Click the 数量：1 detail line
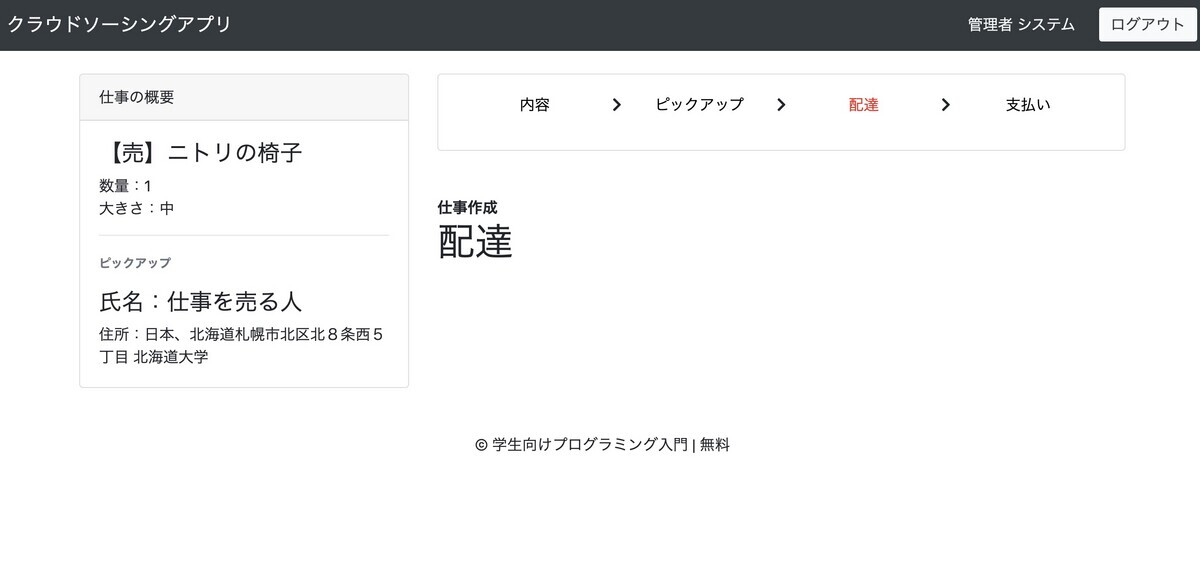Viewport: 1200px width, 578px height. click(x=122, y=185)
